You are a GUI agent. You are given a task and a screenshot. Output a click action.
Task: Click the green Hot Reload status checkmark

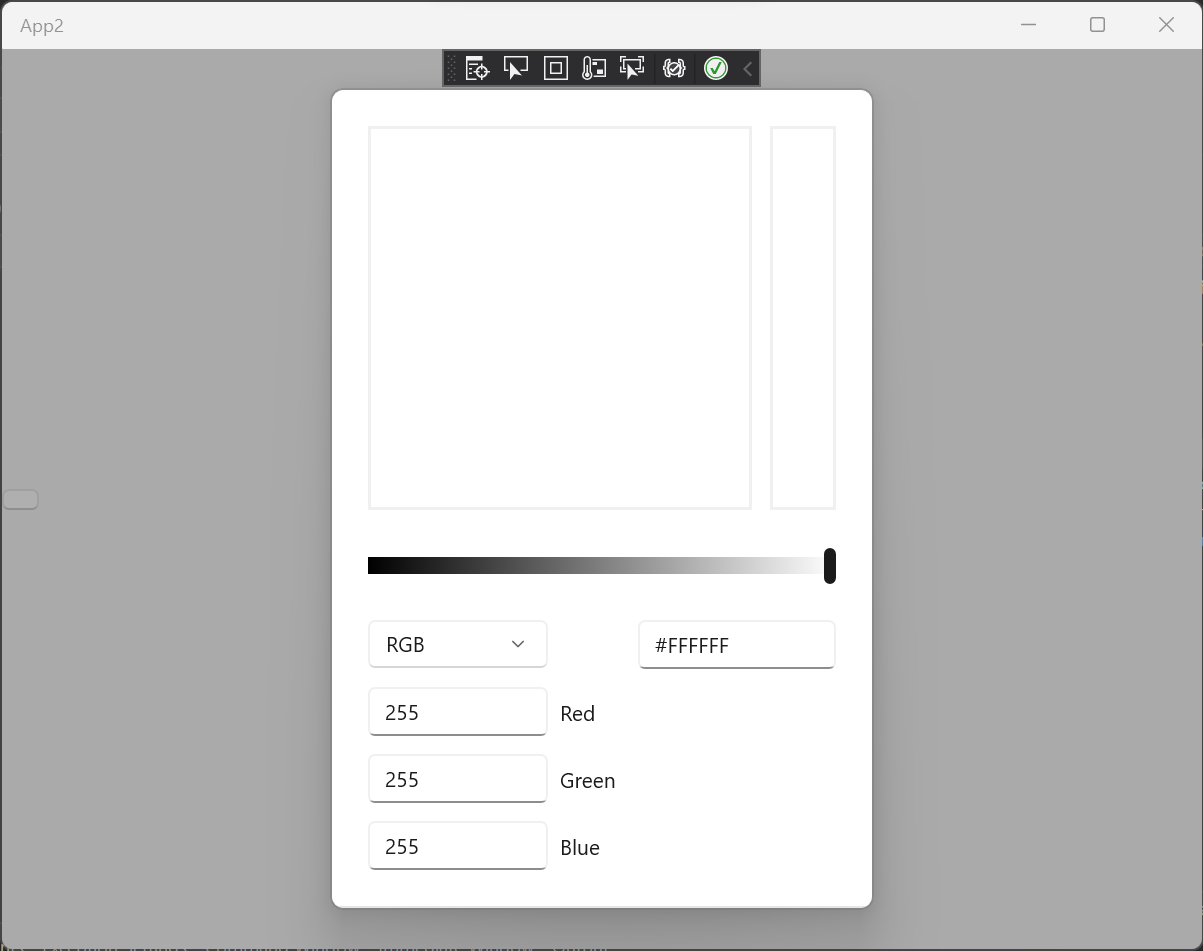pos(715,68)
